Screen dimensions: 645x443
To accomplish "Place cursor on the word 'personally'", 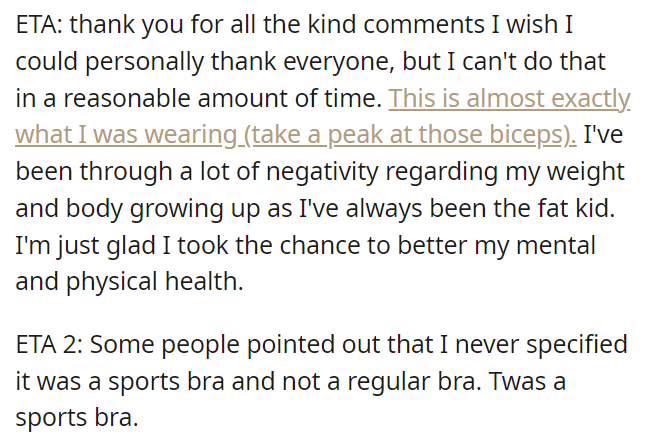I will [x=144, y=62].
